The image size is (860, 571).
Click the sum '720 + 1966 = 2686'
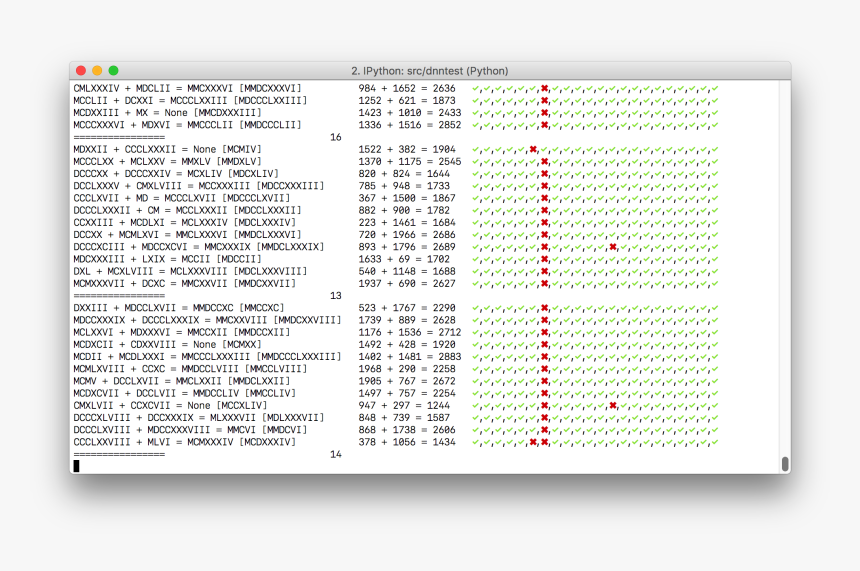coord(407,234)
